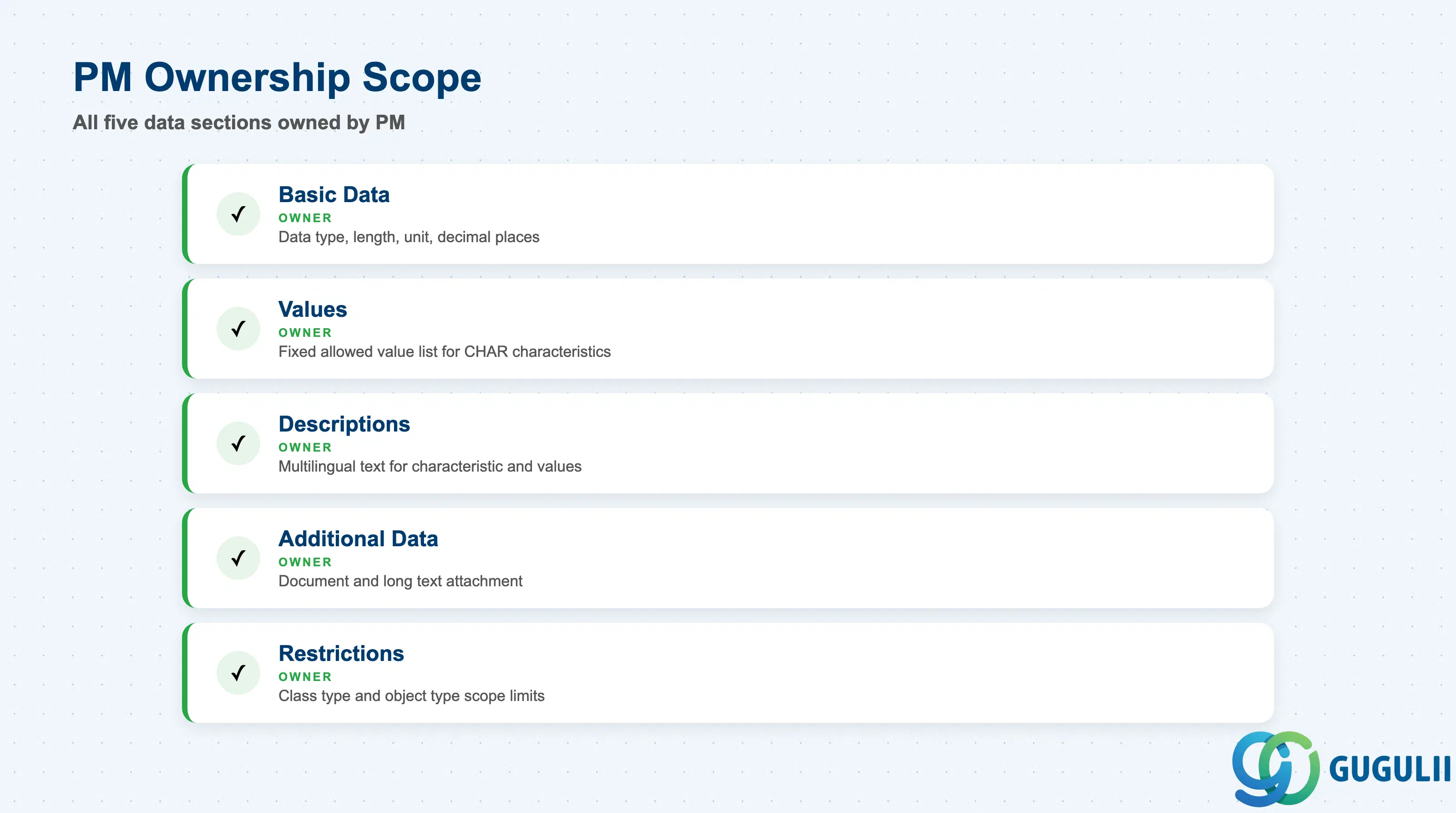This screenshot has height=813, width=1456.
Task: Select subtitle All five data sections owned by PM
Action: click(x=238, y=123)
